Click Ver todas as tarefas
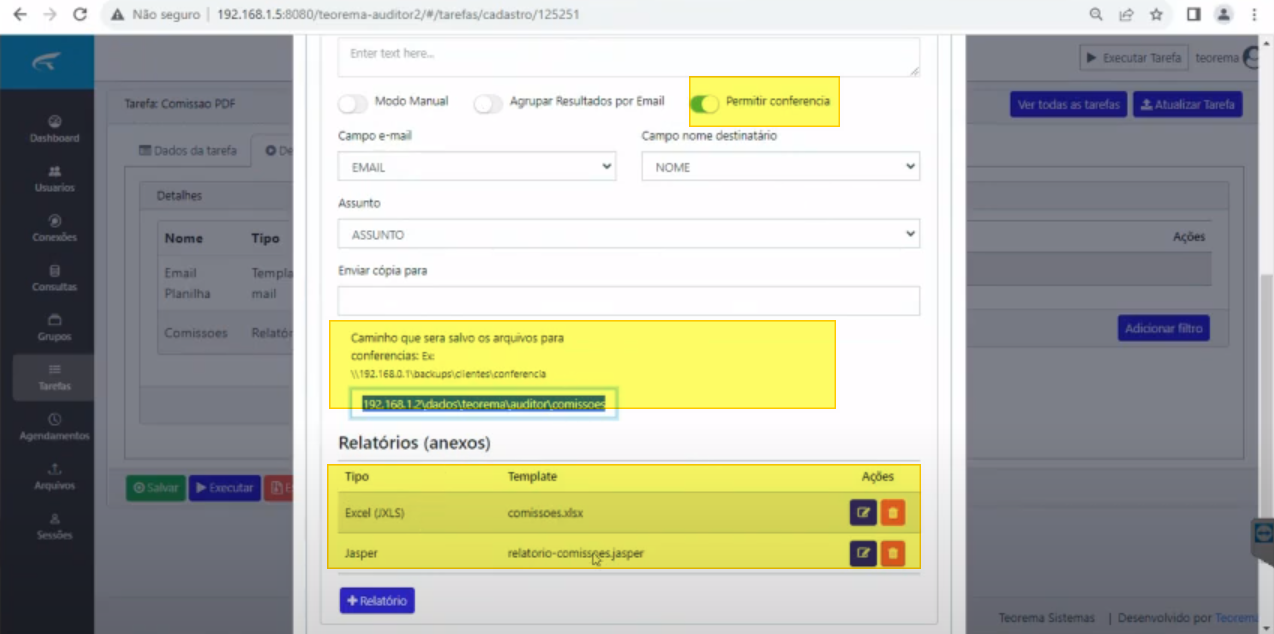Viewport: 1274px width, 634px height. click(1068, 104)
